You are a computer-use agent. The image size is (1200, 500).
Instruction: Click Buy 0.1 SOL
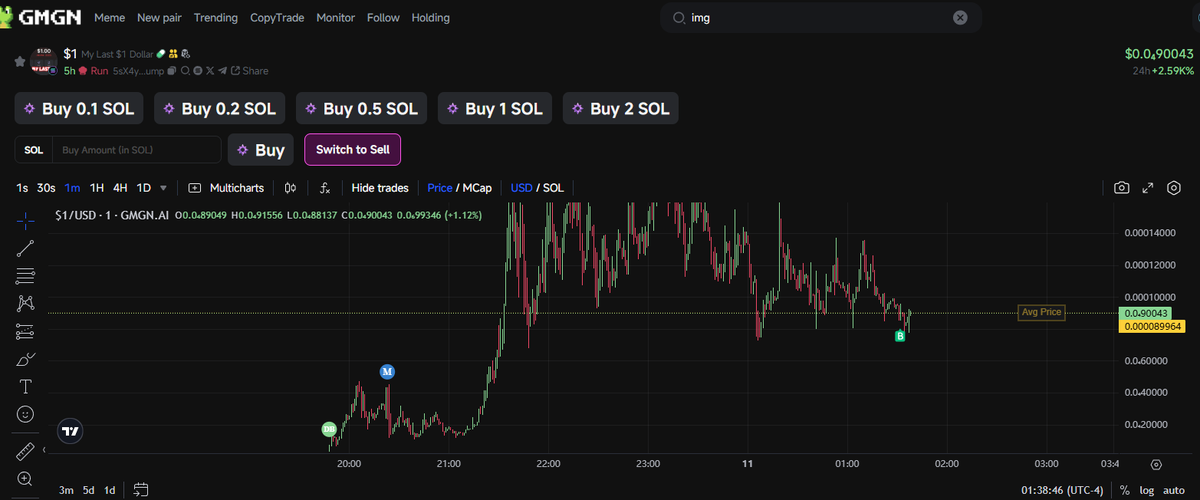pyautogui.click(x=80, y=109)
